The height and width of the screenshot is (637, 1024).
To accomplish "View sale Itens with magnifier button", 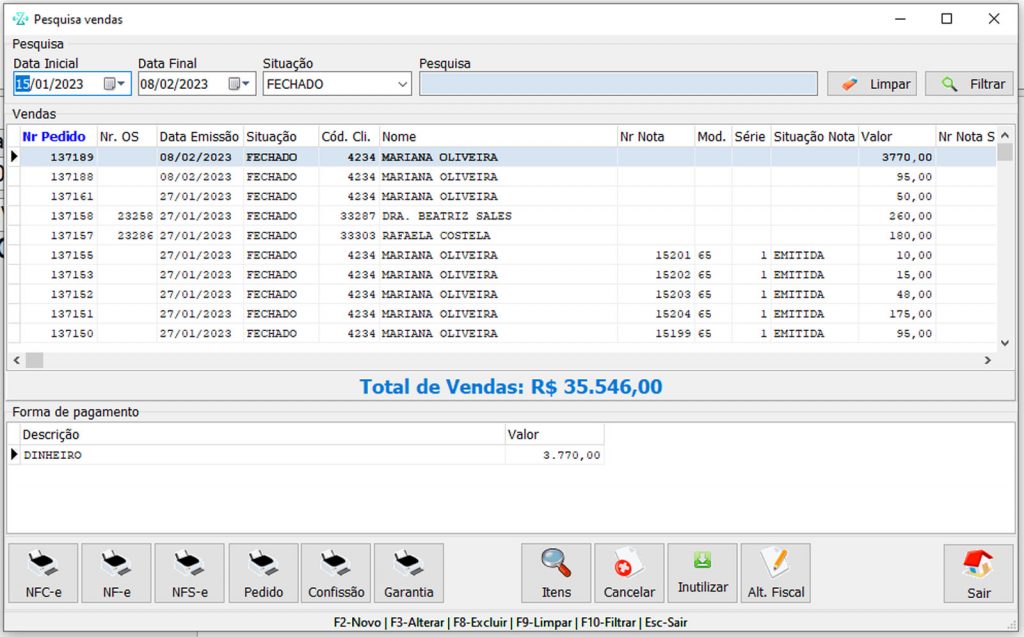I will point(556,574).
